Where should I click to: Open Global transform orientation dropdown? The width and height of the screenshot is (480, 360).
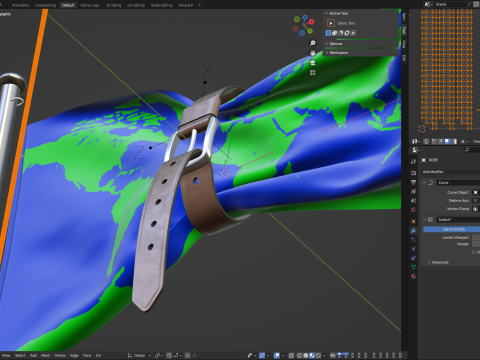(139, 355)
